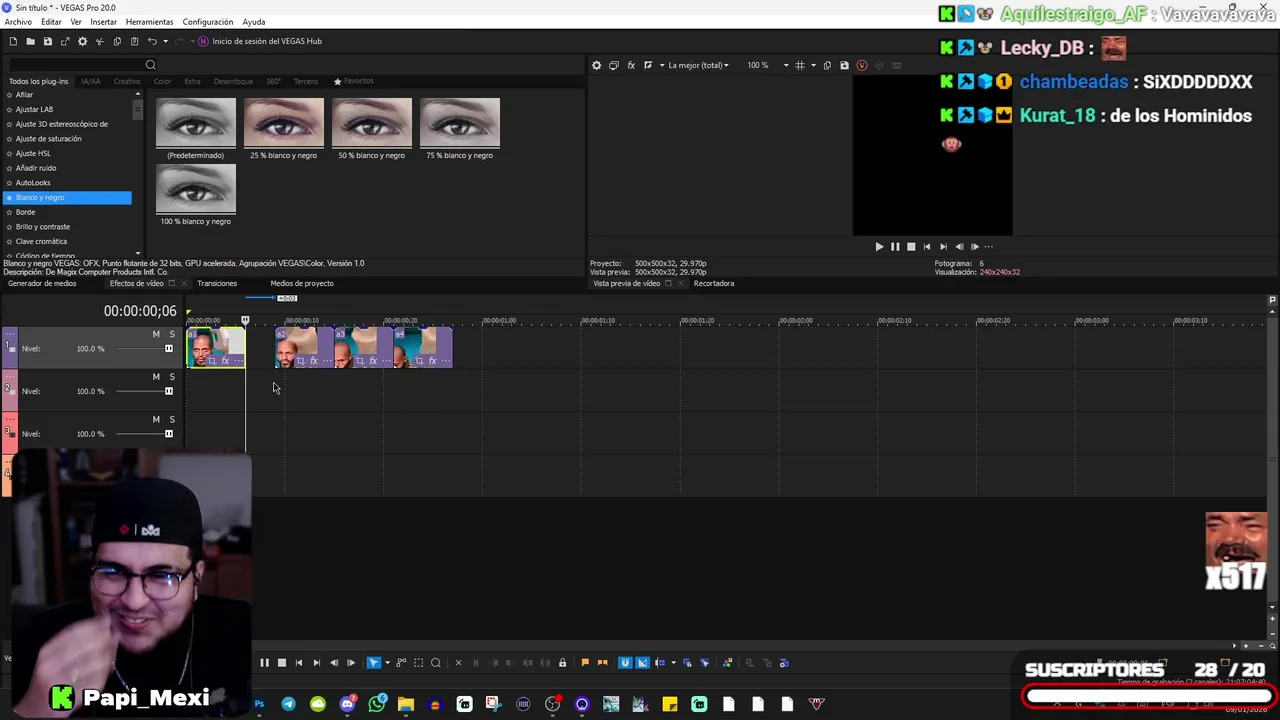The image size is (1280, 720).
Task: Open the Editar menu
Action: pyautogui.click(x=51, y=22)
